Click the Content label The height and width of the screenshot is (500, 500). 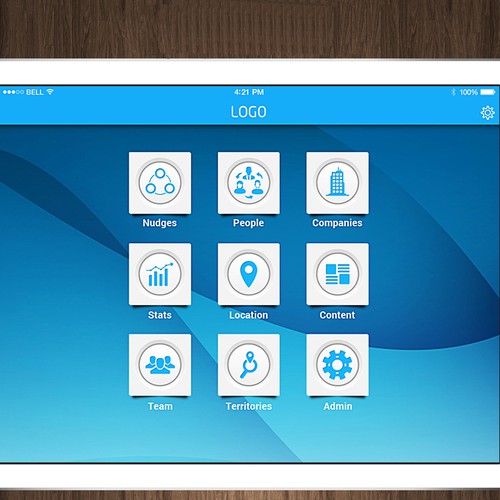click(337, 315)
